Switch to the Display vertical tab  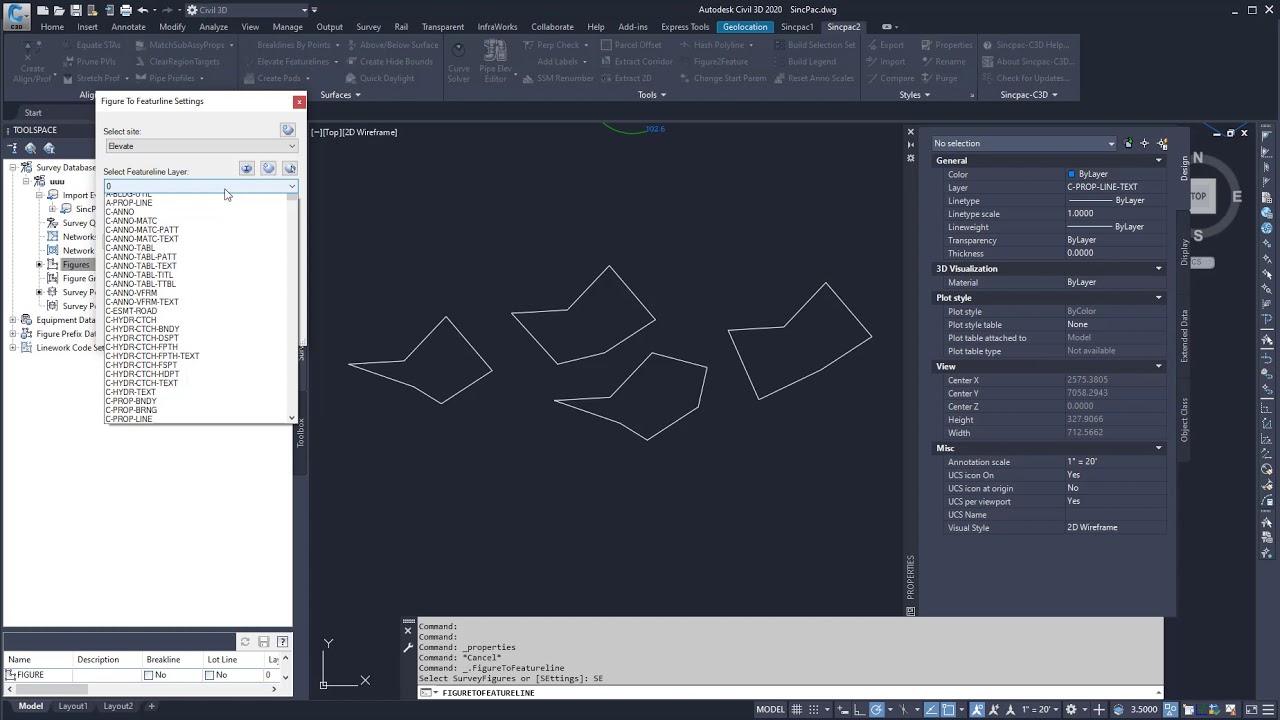[x=1185, y=252]
